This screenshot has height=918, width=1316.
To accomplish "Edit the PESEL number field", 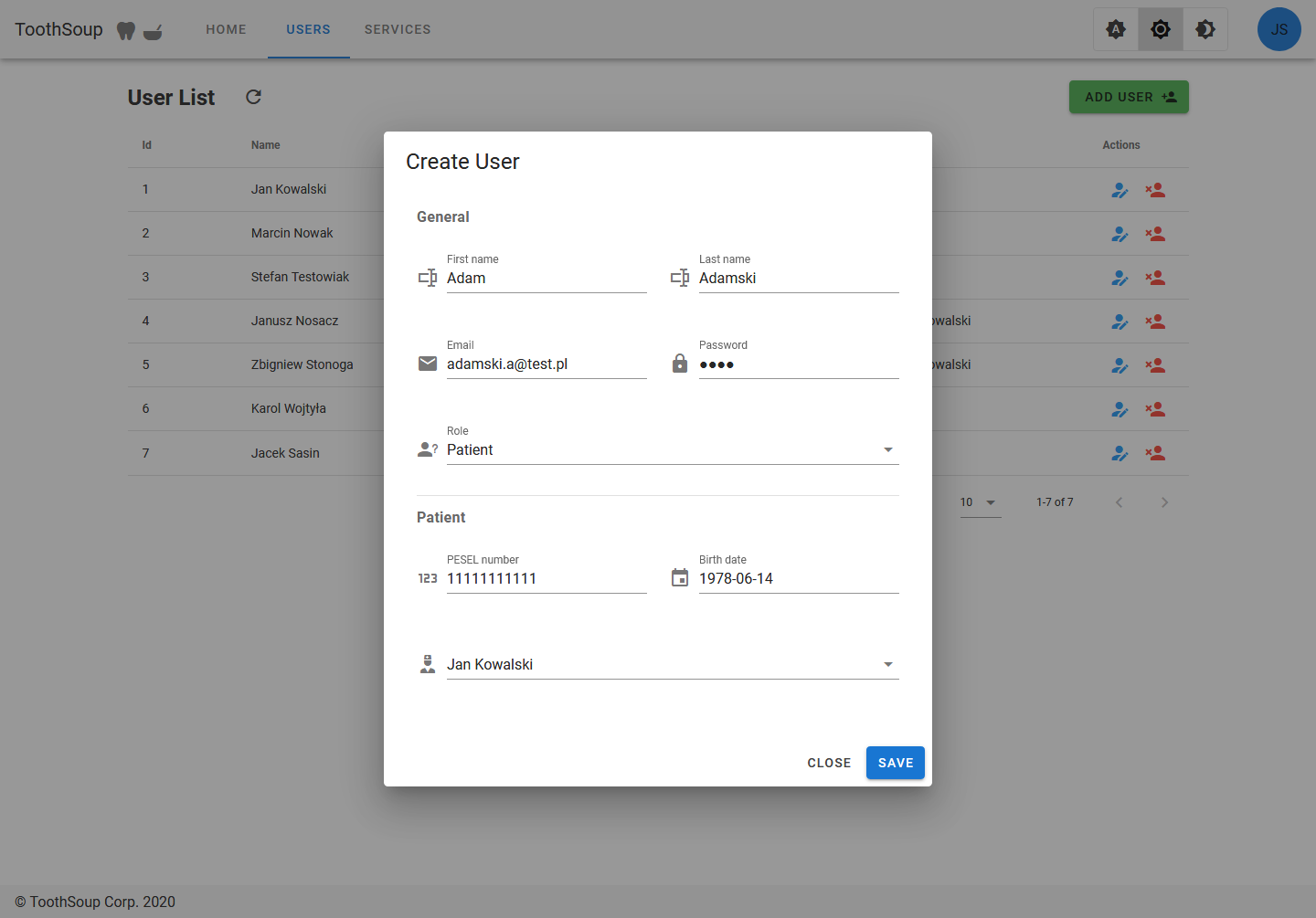I will 547,579.
